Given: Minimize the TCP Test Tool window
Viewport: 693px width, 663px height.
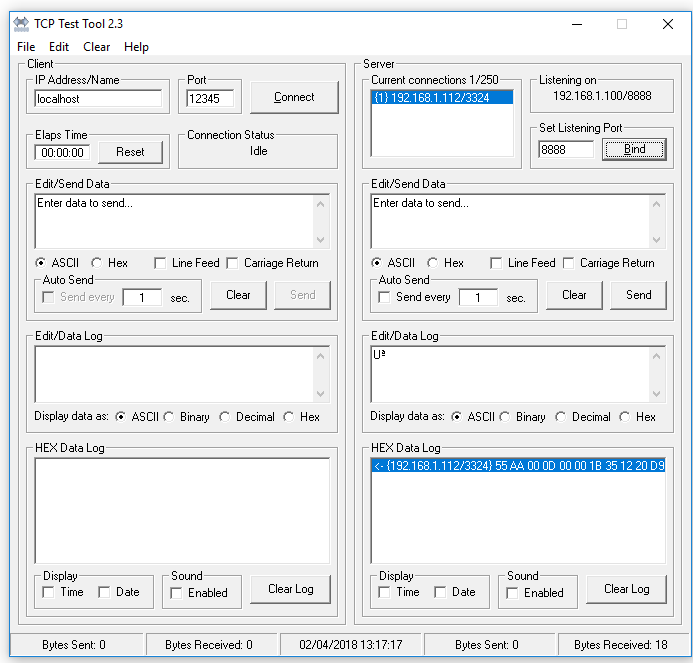Looking at the screenshot, I should (577, 24).
